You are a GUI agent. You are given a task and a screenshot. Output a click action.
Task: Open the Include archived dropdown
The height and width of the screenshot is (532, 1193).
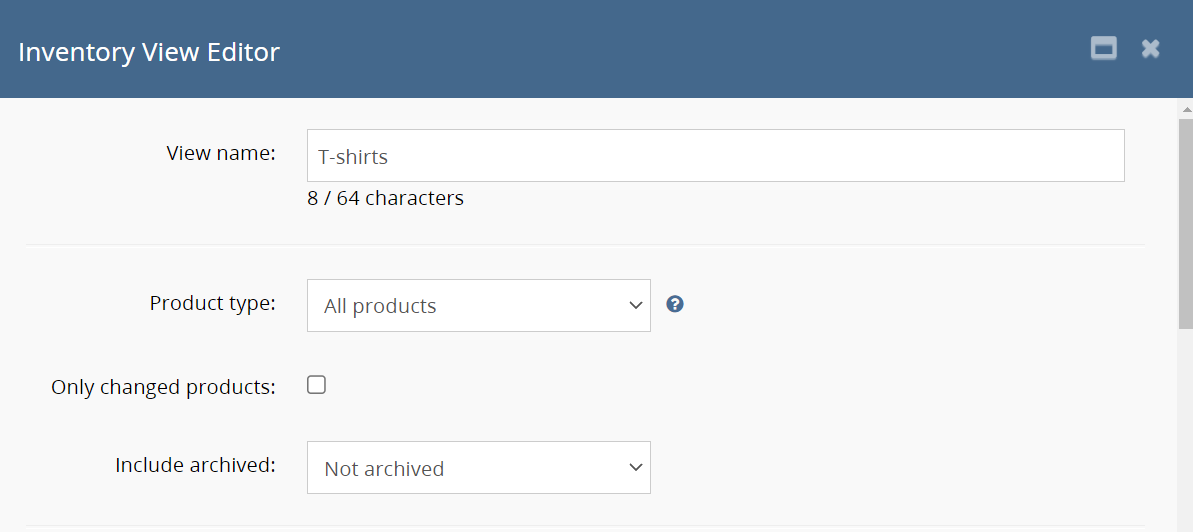coord(478,467)
